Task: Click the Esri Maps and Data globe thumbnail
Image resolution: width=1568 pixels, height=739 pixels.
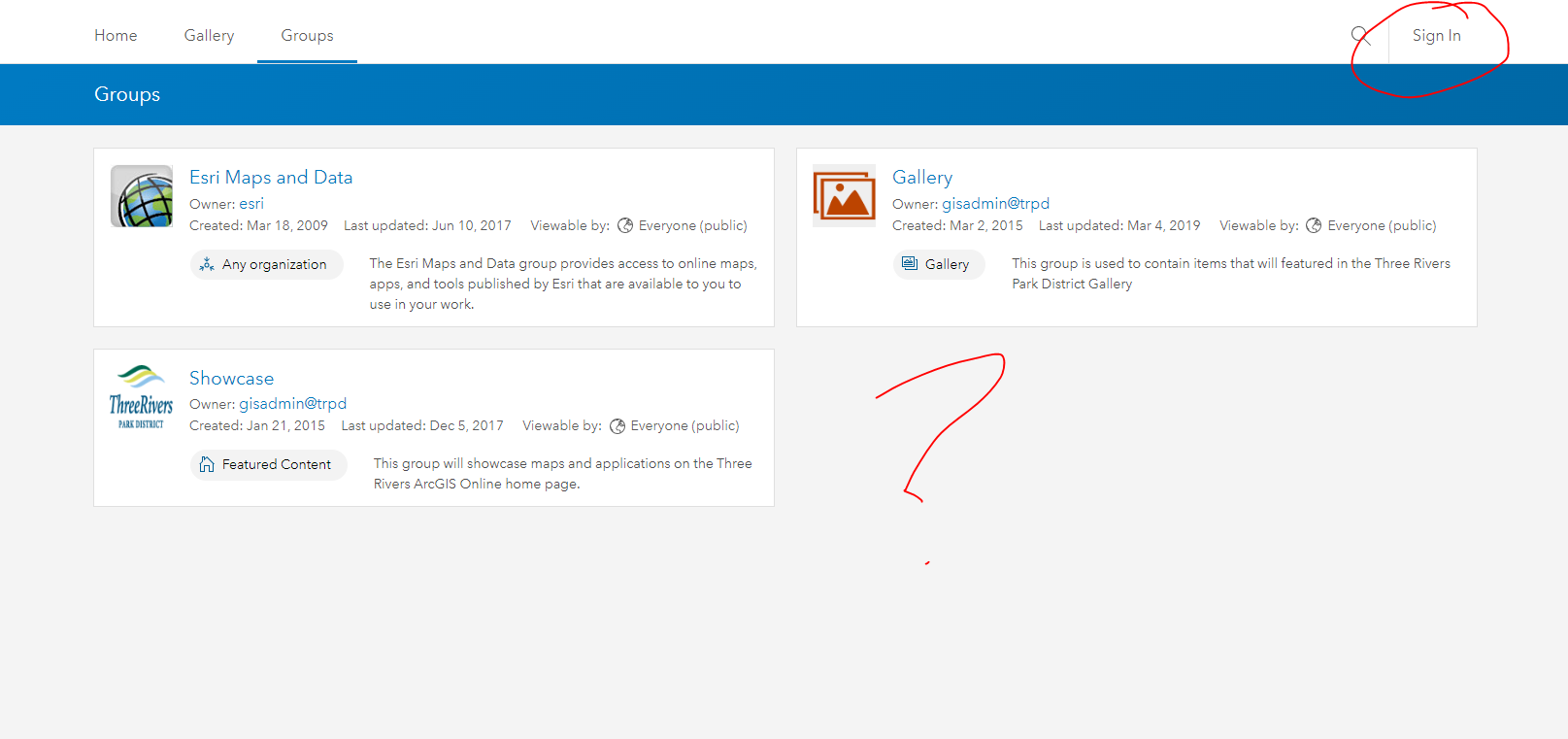Action: coord(142,196)
